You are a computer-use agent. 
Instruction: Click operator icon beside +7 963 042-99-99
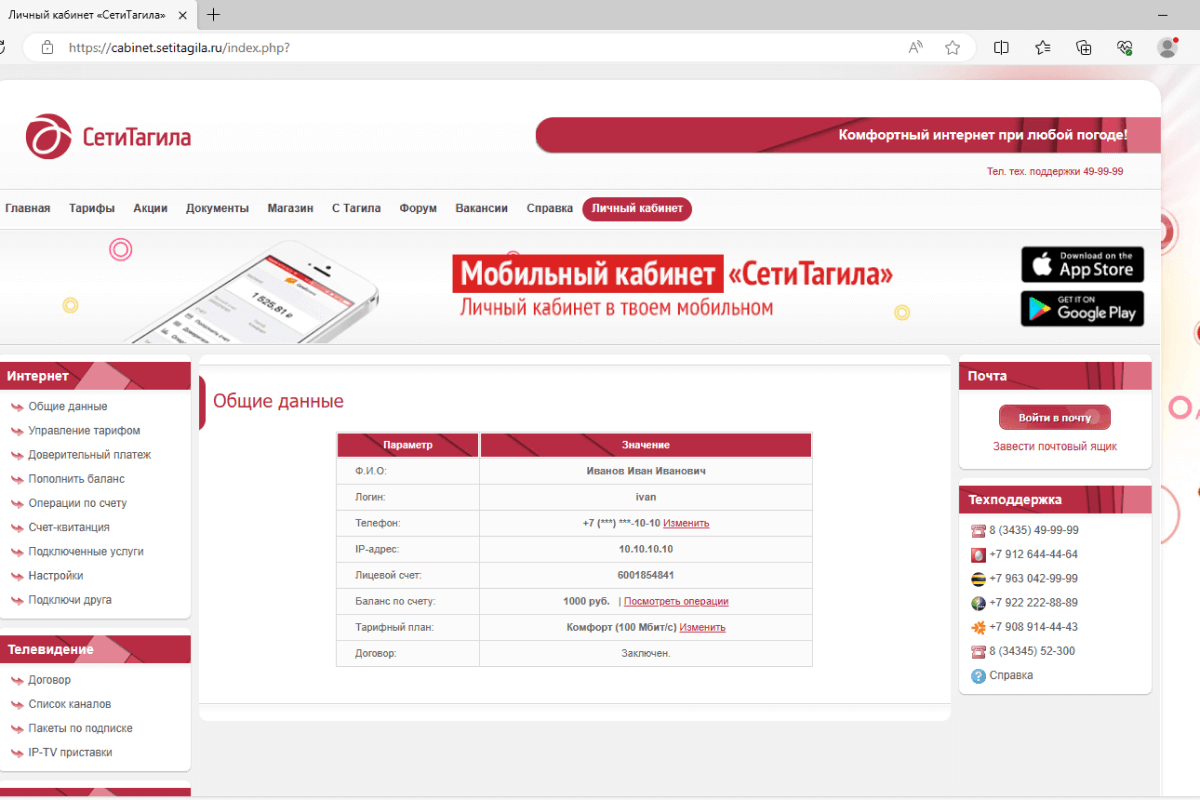pyautogui.click(x=978, y=578)
